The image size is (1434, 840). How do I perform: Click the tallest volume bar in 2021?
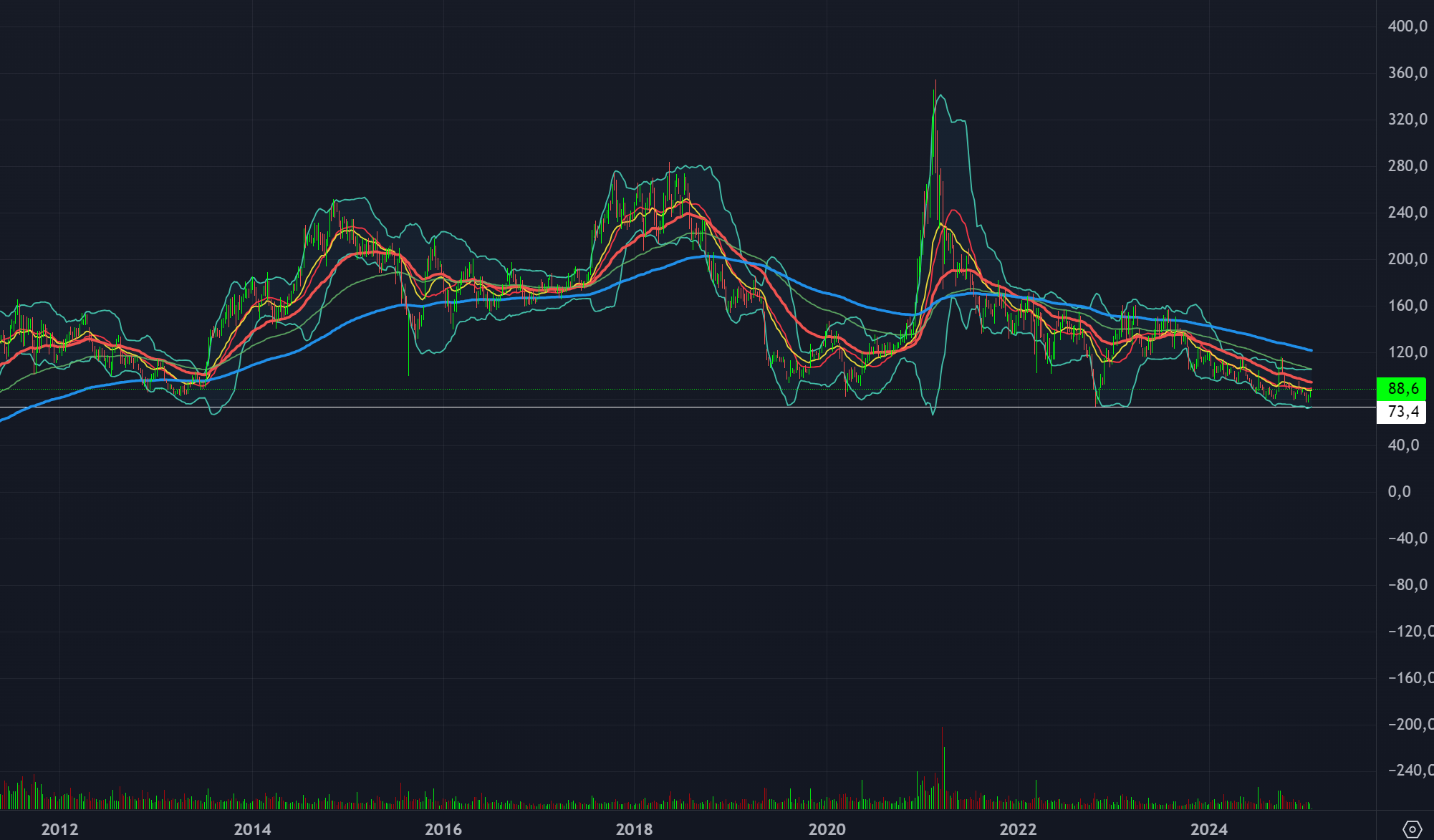tap(943, 768)
